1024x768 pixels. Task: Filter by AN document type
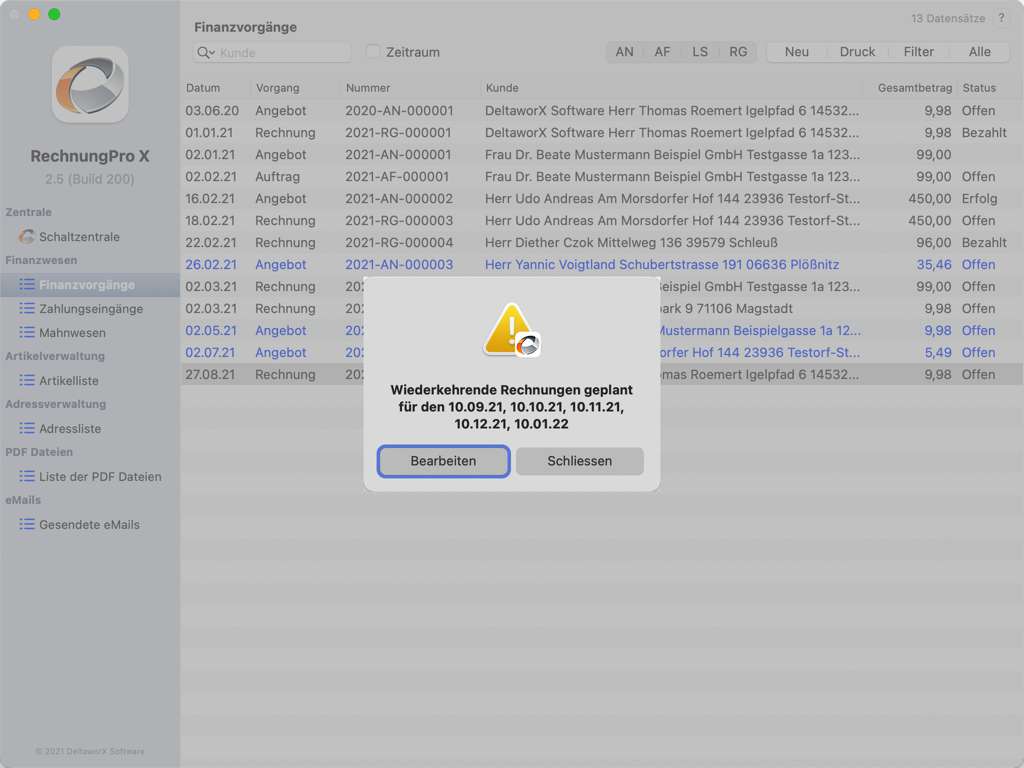[624, 52]
